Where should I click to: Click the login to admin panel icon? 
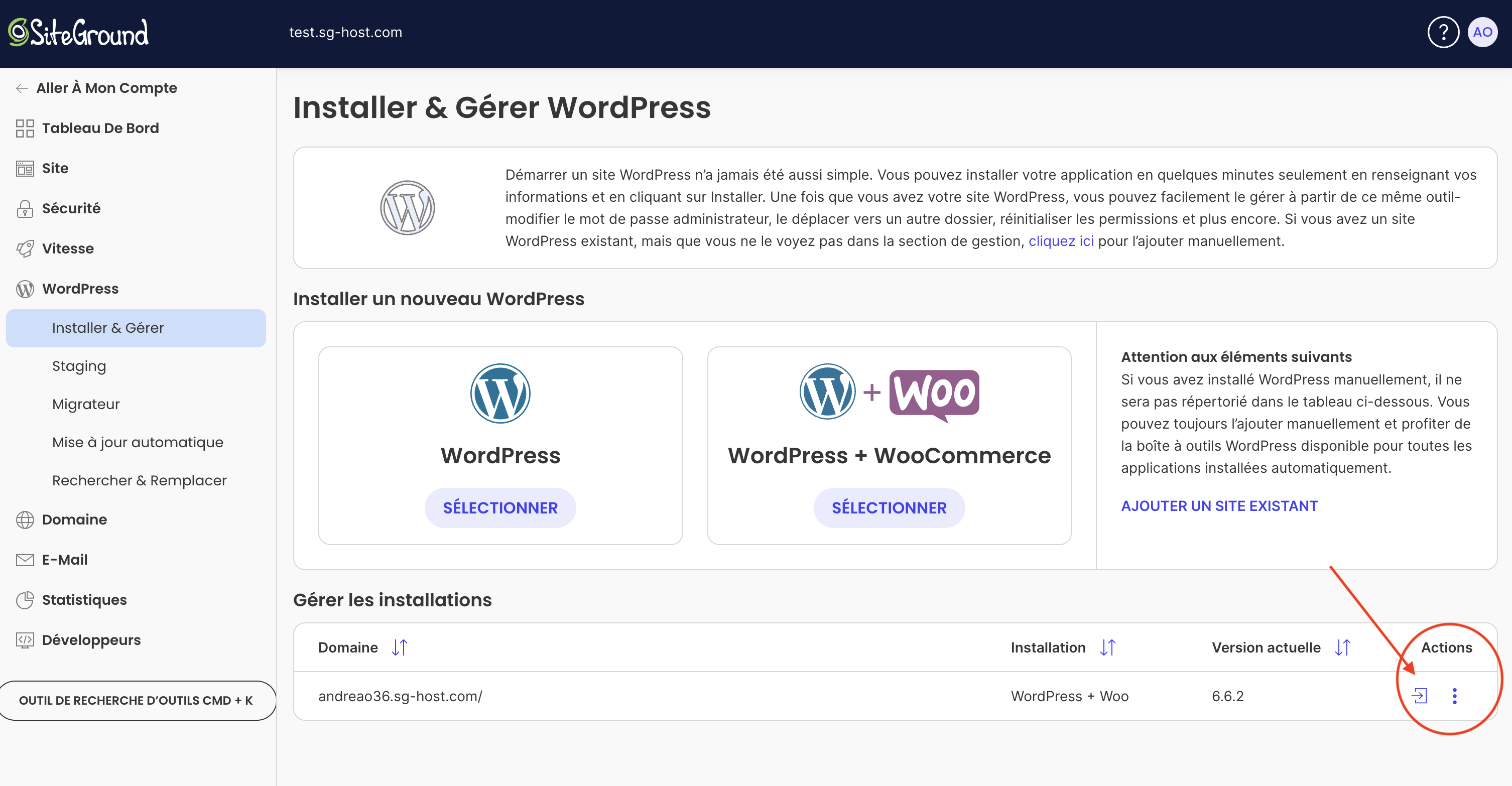(x=1419, y=696)
